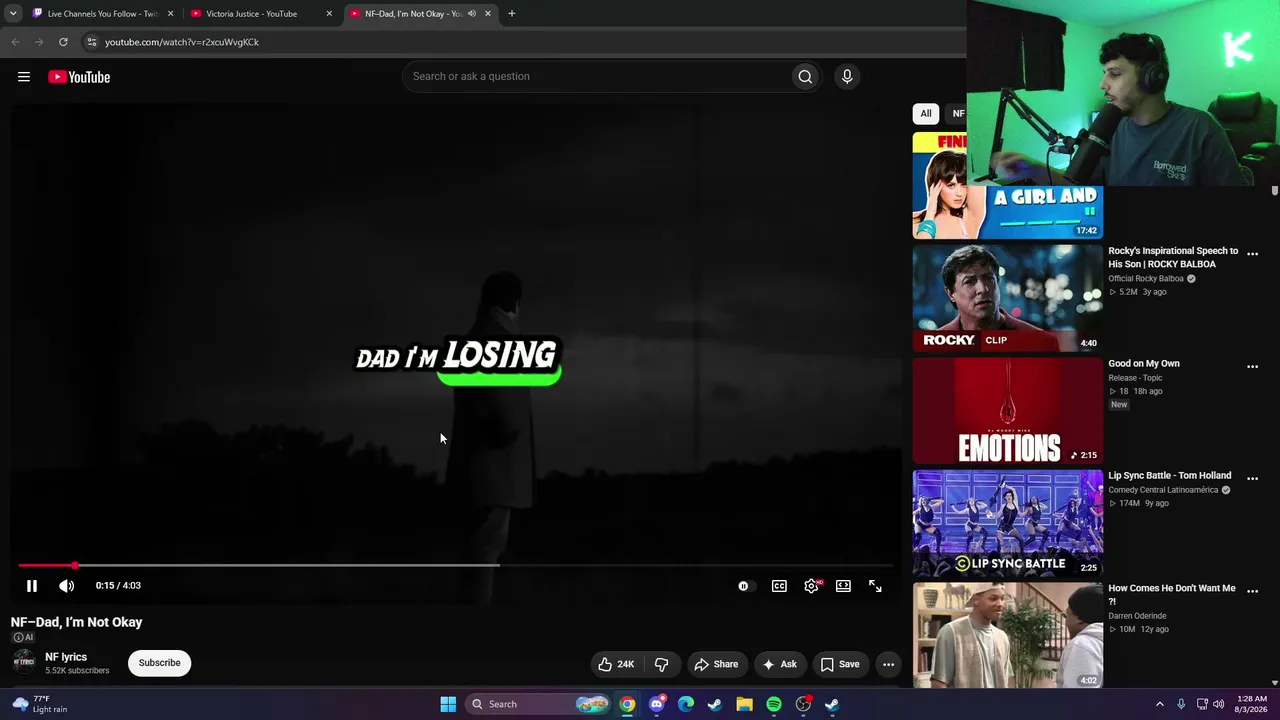This screenshot has width=1280, height=720.
Task: Open Spotify from the taskbar
Action: [774, 704]
